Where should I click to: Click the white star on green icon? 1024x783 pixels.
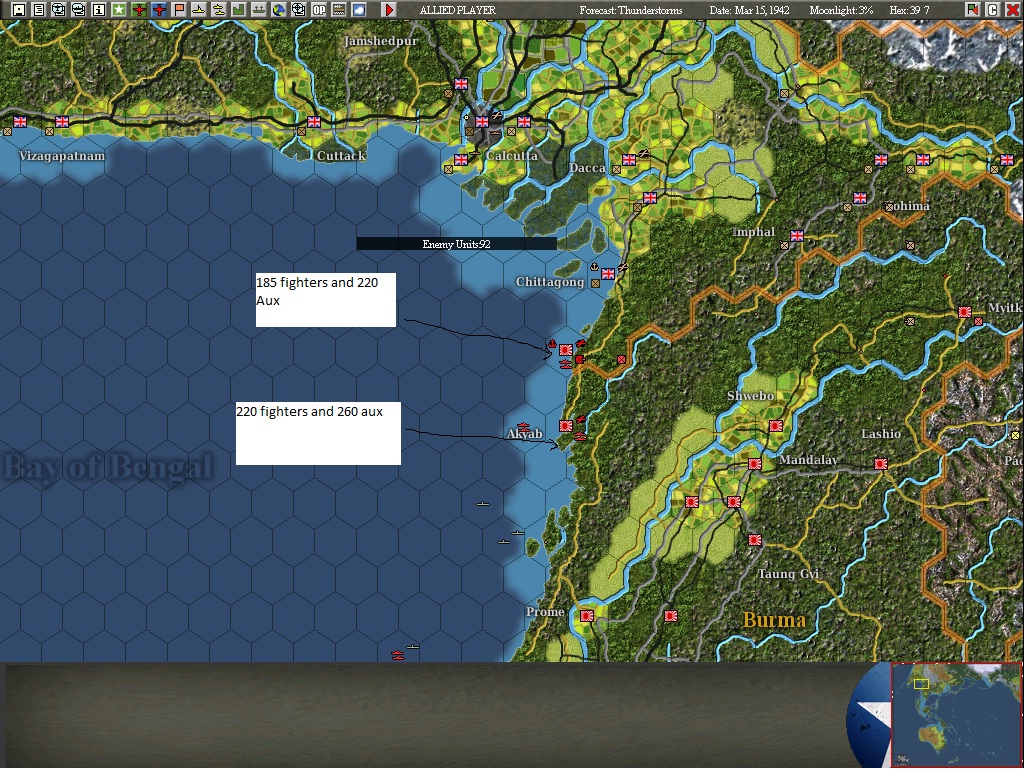click(119, 9)
